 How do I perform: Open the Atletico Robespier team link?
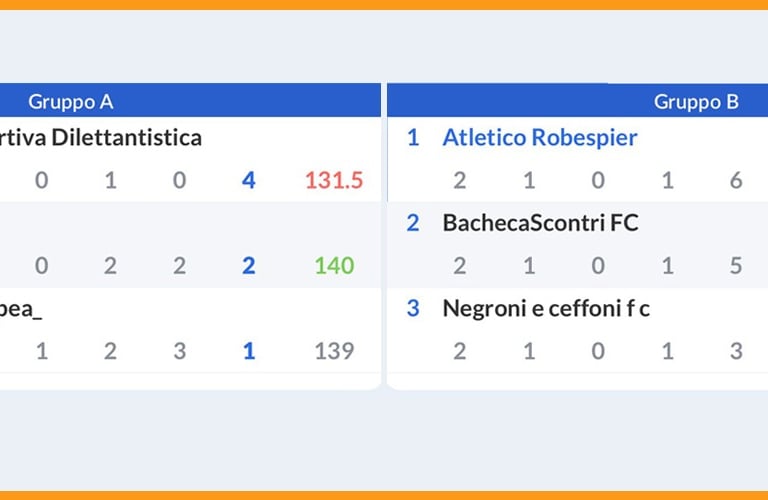pos(539,138)
